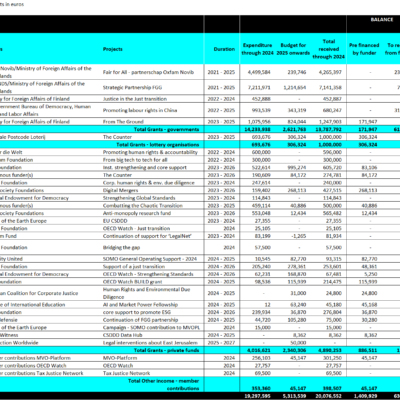This screenshot has height=400, width=400.
Task: Select the expenditure value "4,499,584"
Action: click(259, 72)
